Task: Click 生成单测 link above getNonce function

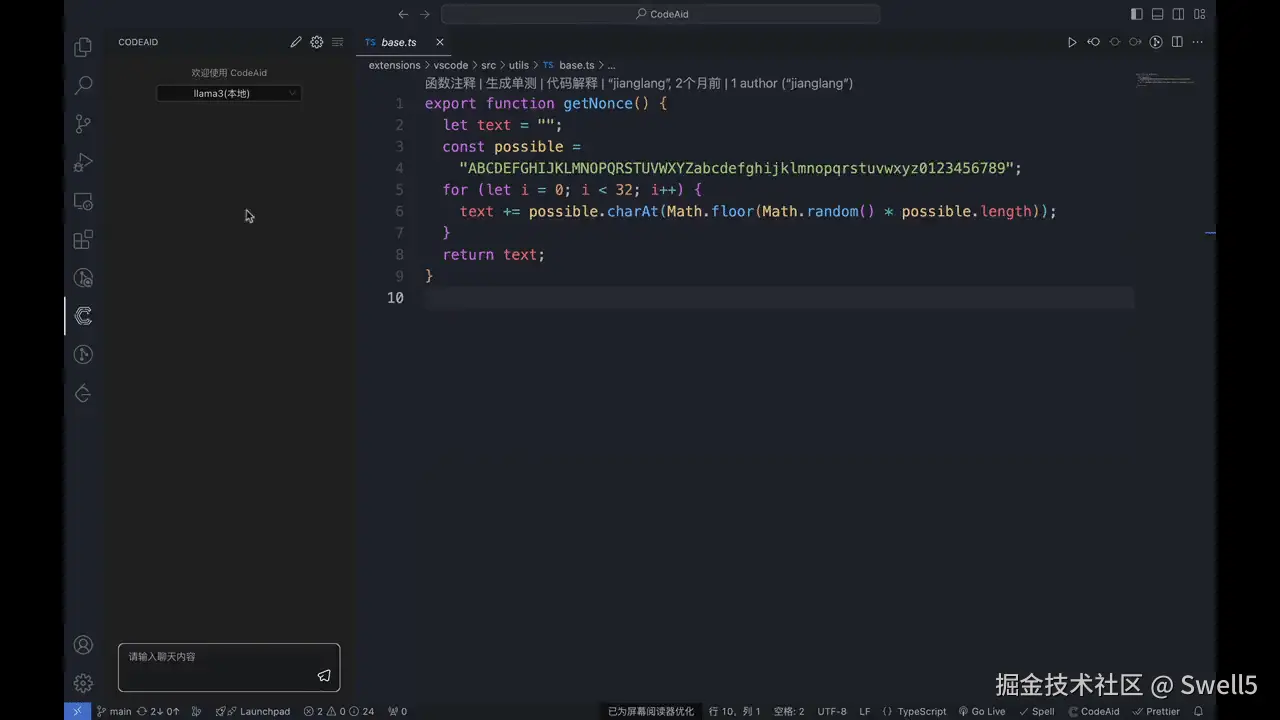Action: click(x=509, y=83)
